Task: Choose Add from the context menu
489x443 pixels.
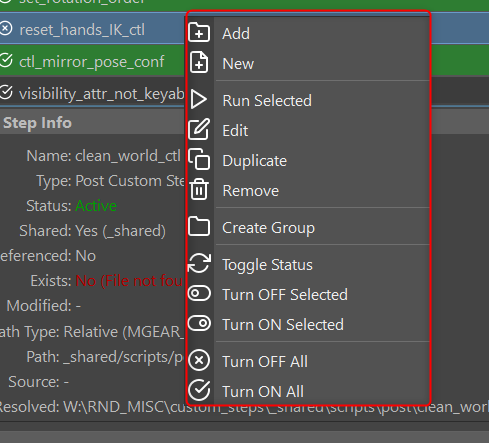Action: (308, 33)
